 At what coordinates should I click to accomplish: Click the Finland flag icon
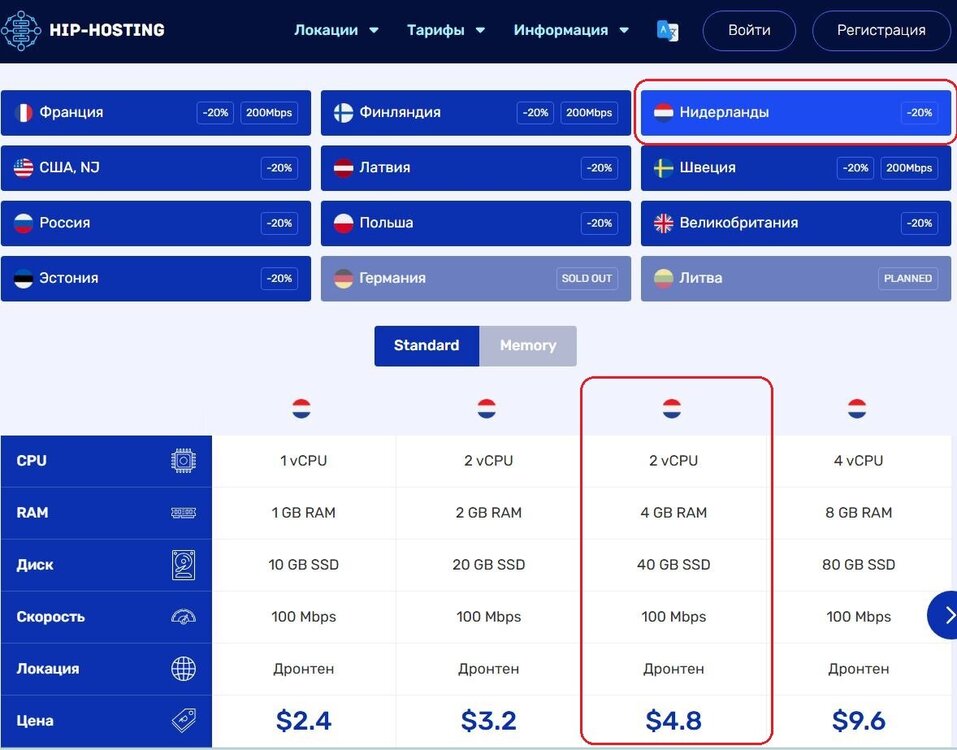(343, 113)
